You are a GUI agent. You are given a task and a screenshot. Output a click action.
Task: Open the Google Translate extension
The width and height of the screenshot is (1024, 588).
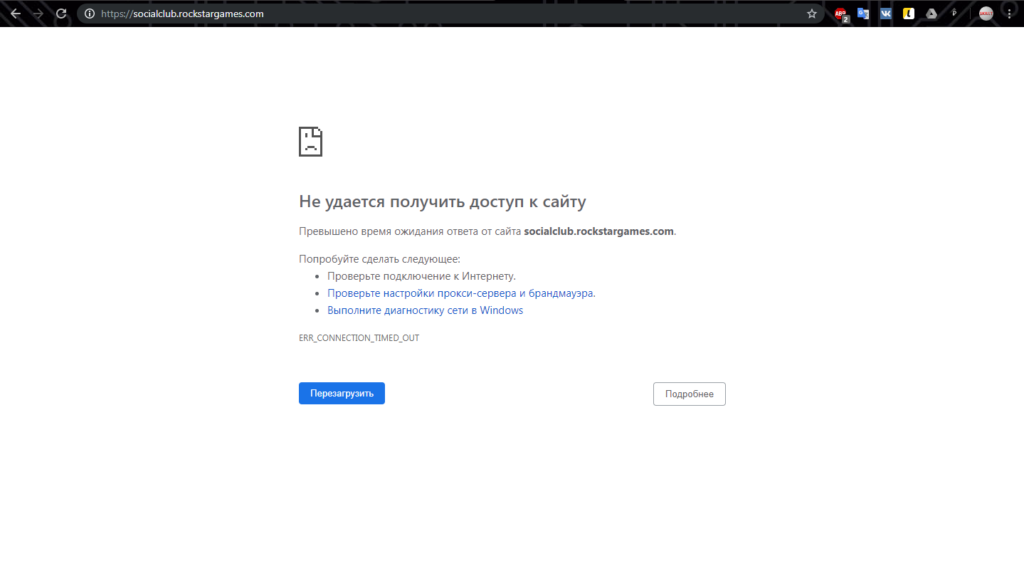click(x=863, y=13)
